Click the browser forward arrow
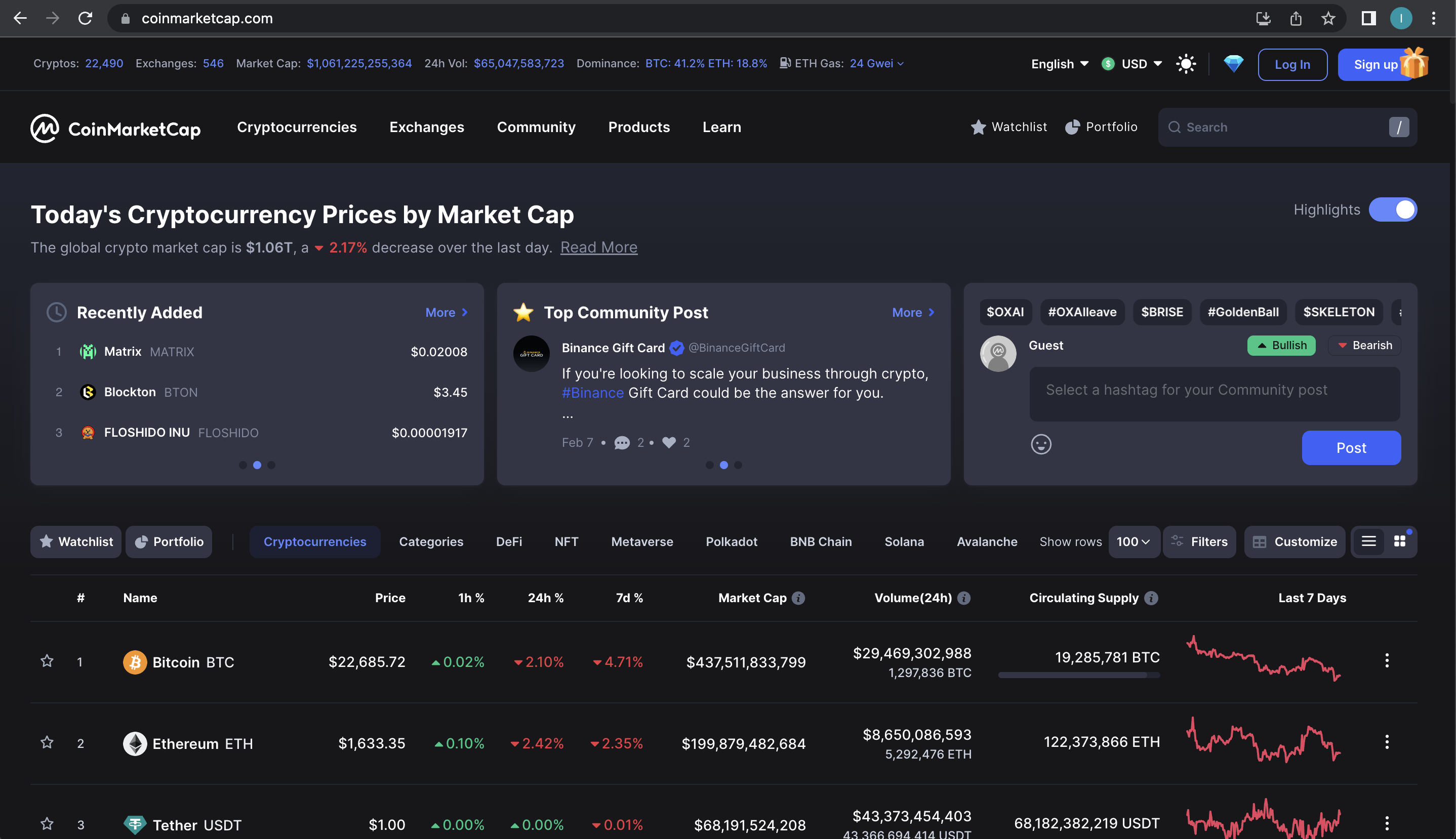 tap(53, 18)
